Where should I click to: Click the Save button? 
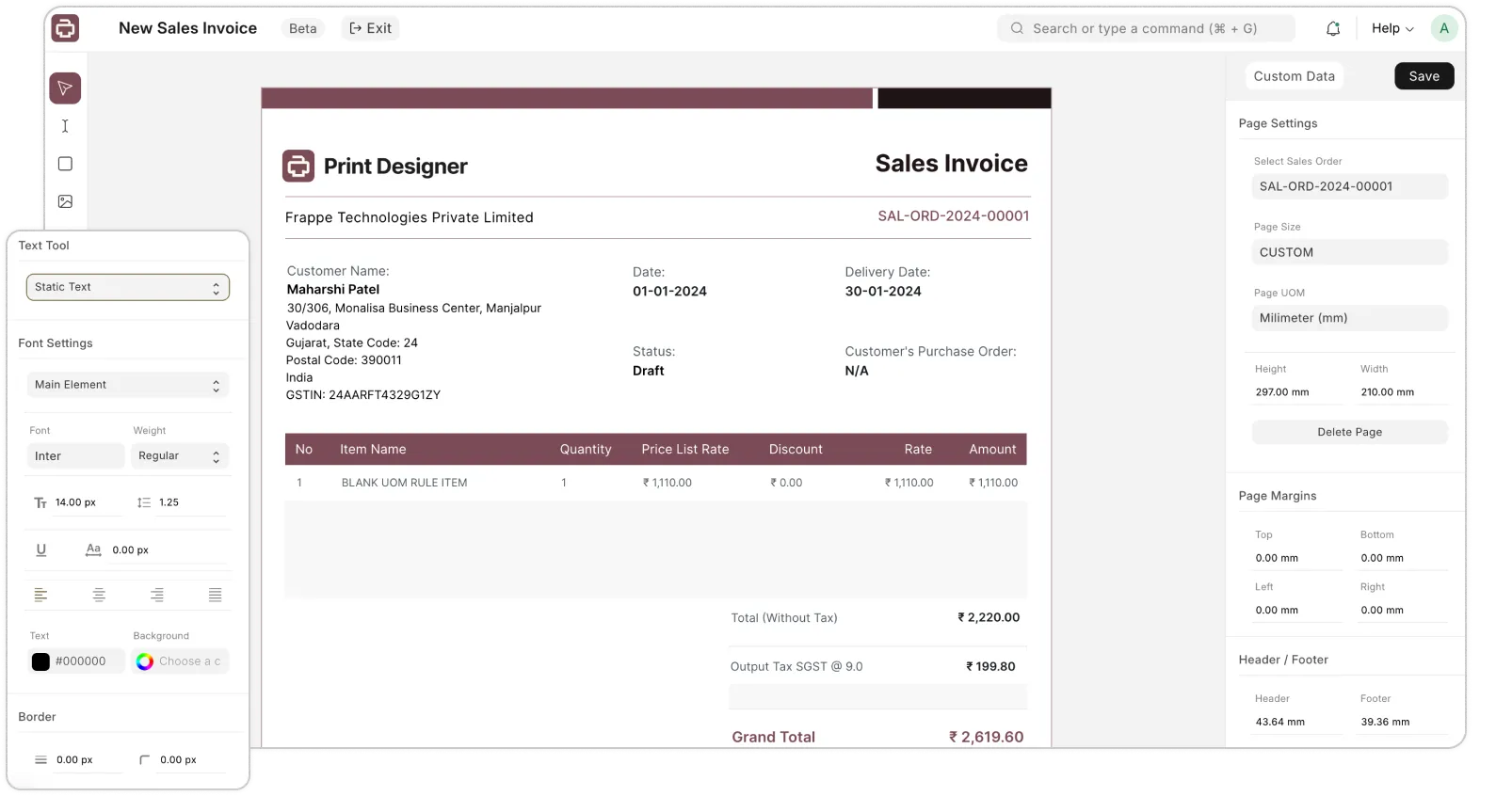coord(1424,76)
